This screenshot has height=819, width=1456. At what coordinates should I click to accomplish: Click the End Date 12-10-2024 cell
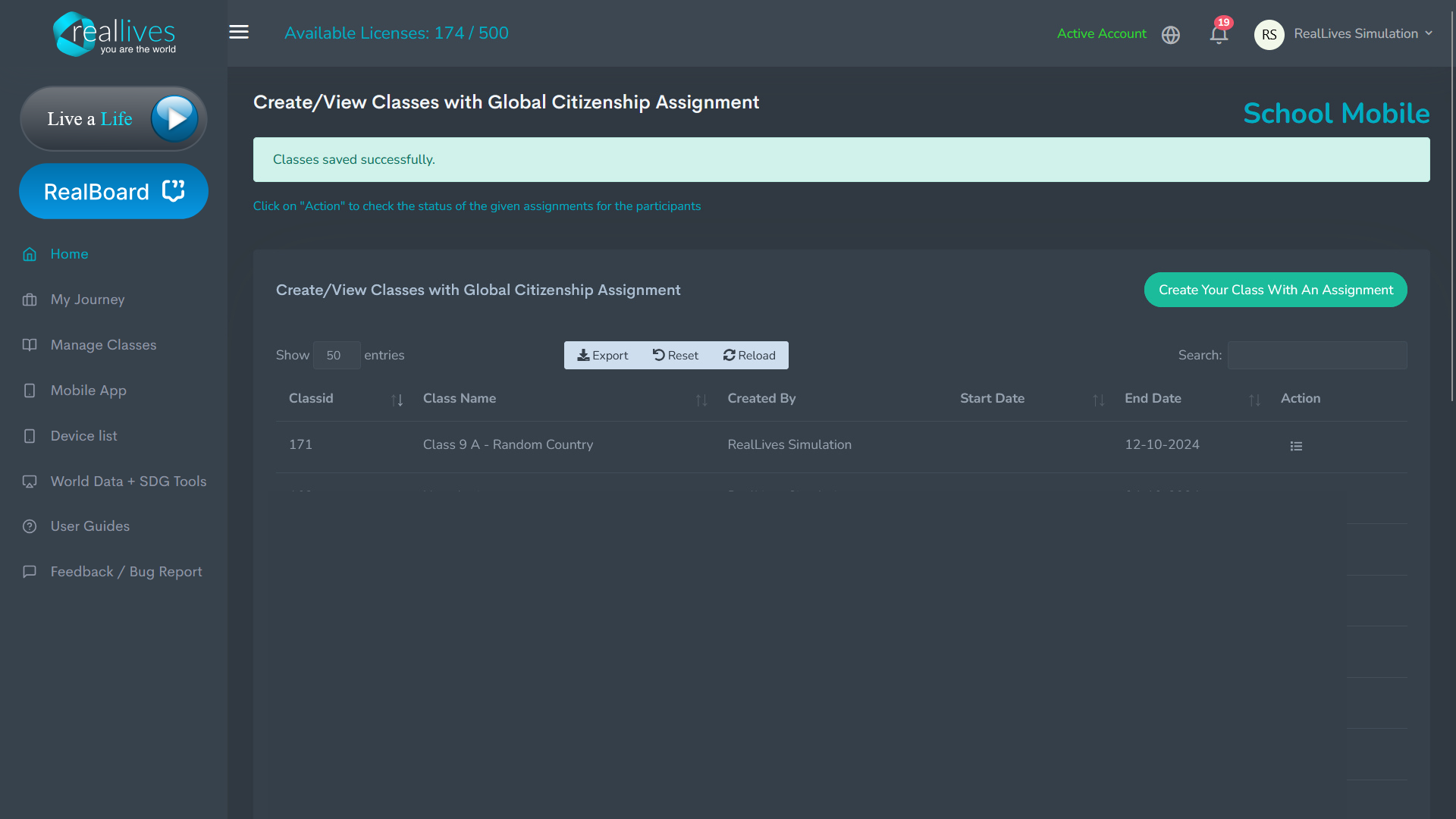coord(1162,444)
